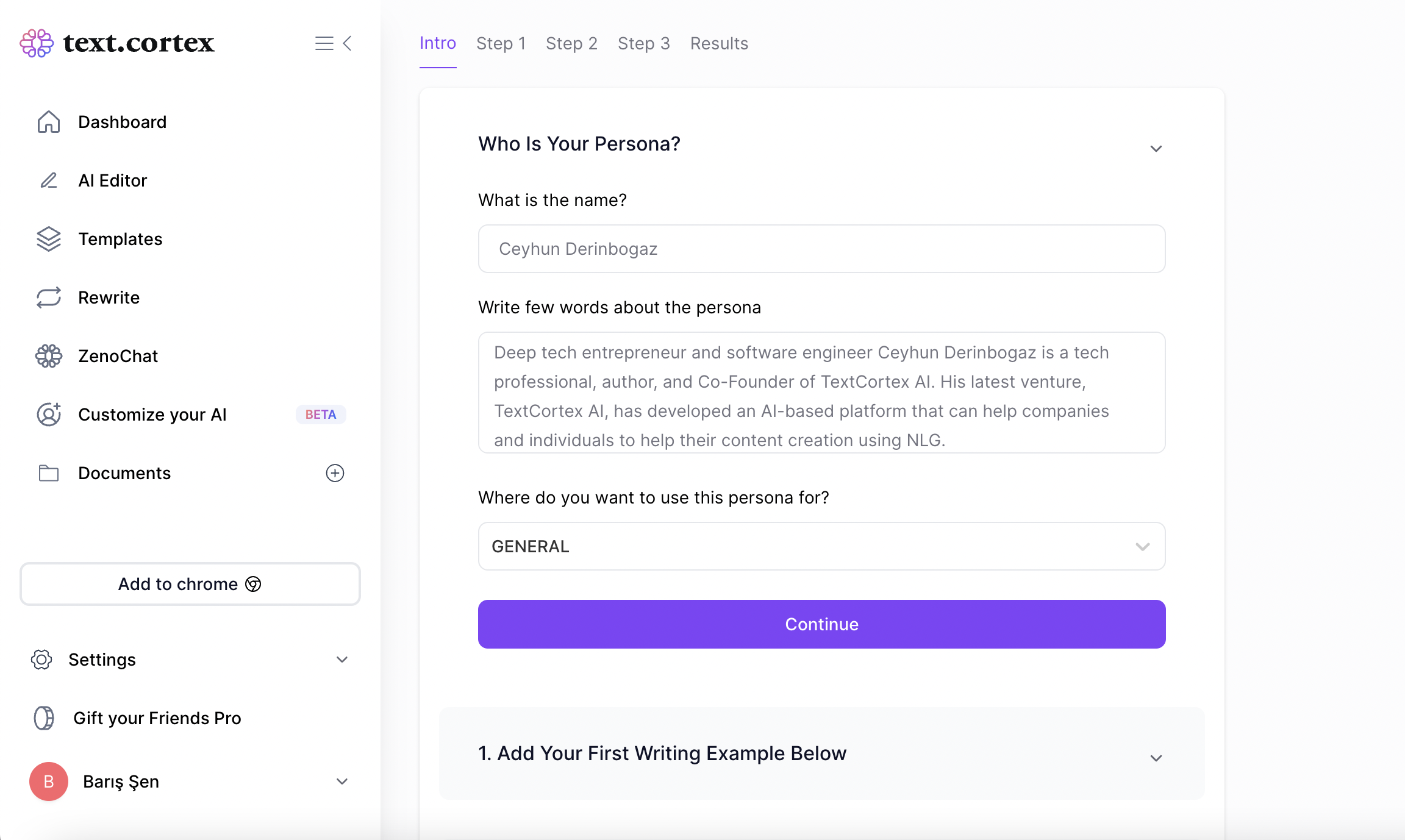Open AI Editor pencil icon
Viewport: 1405px width, 840px height.
point(49,180)
